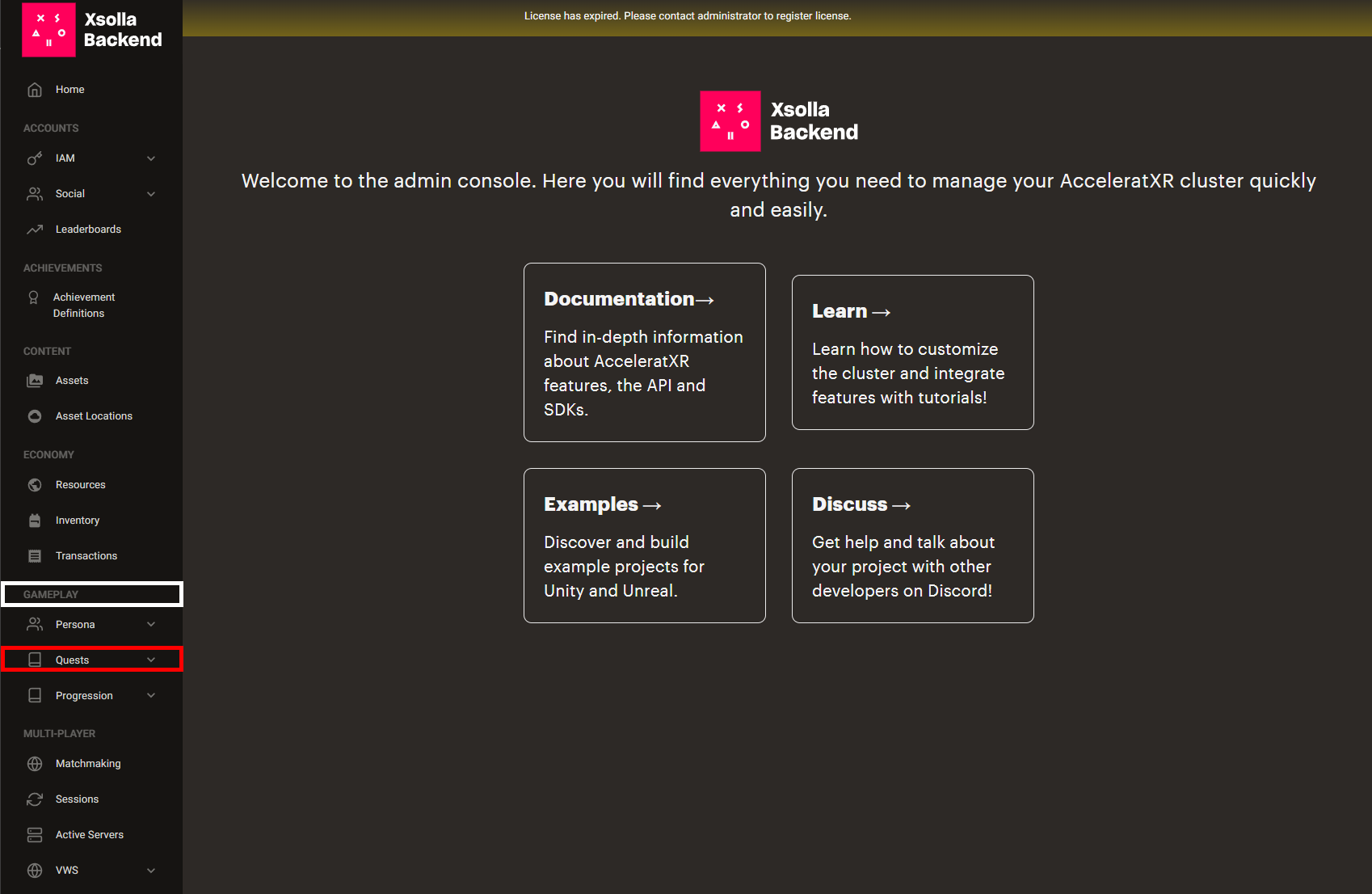This screenshot has width=1372, height=894.
Task: Click the welcome to admin console text
Action: 779,195
